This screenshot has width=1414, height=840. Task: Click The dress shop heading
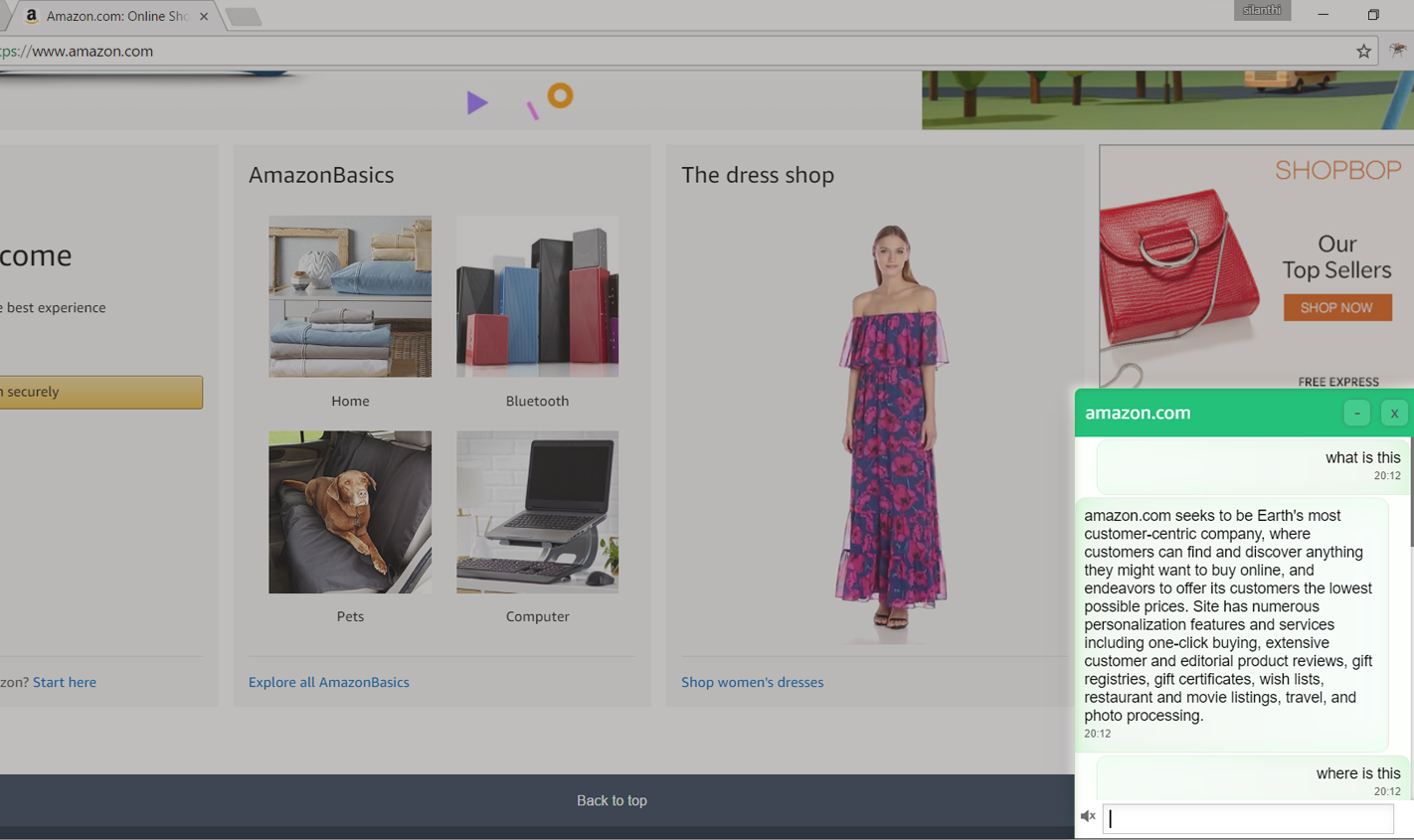coord(758,175)
